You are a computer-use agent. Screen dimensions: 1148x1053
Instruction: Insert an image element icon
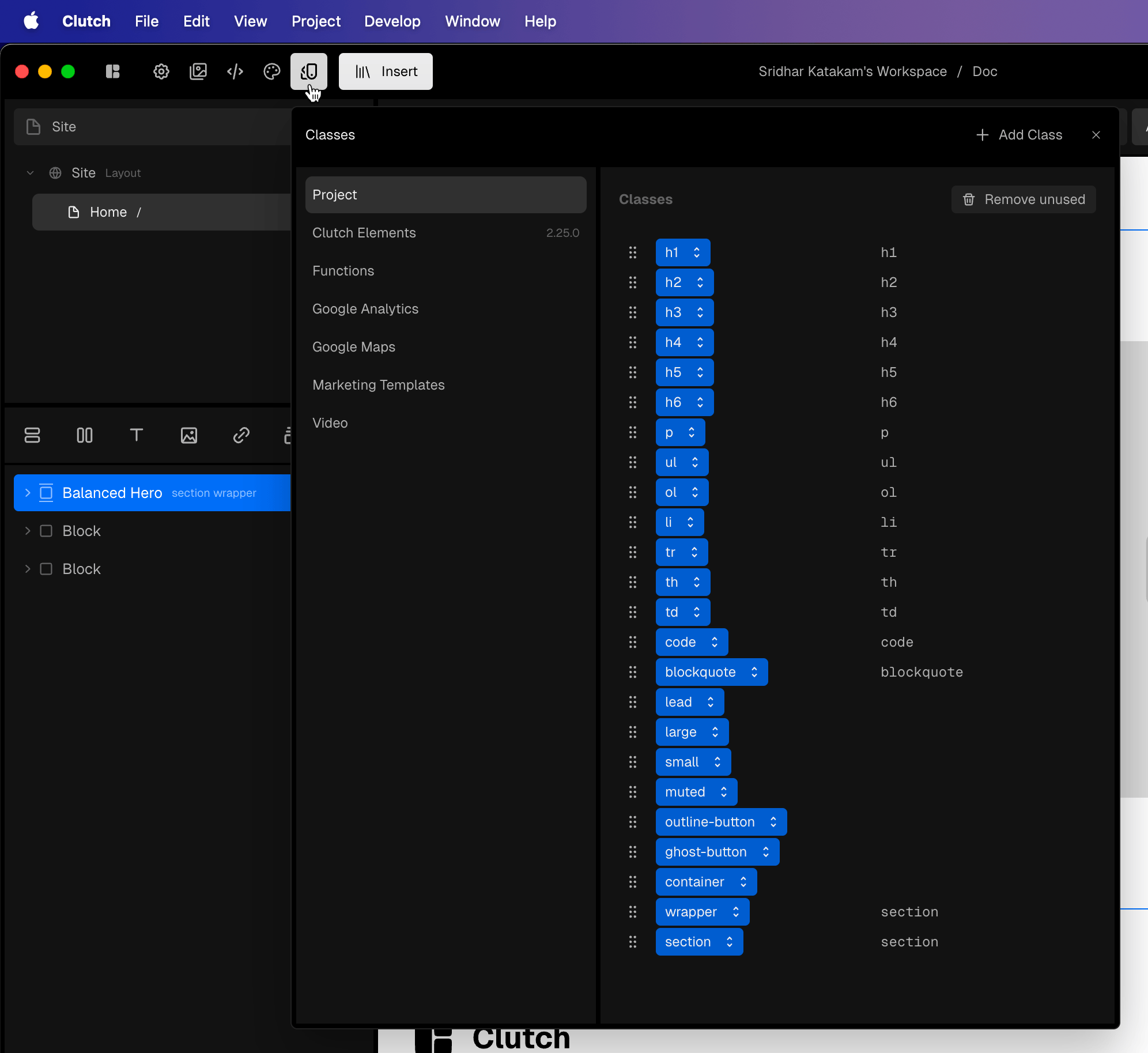[189, 435]
